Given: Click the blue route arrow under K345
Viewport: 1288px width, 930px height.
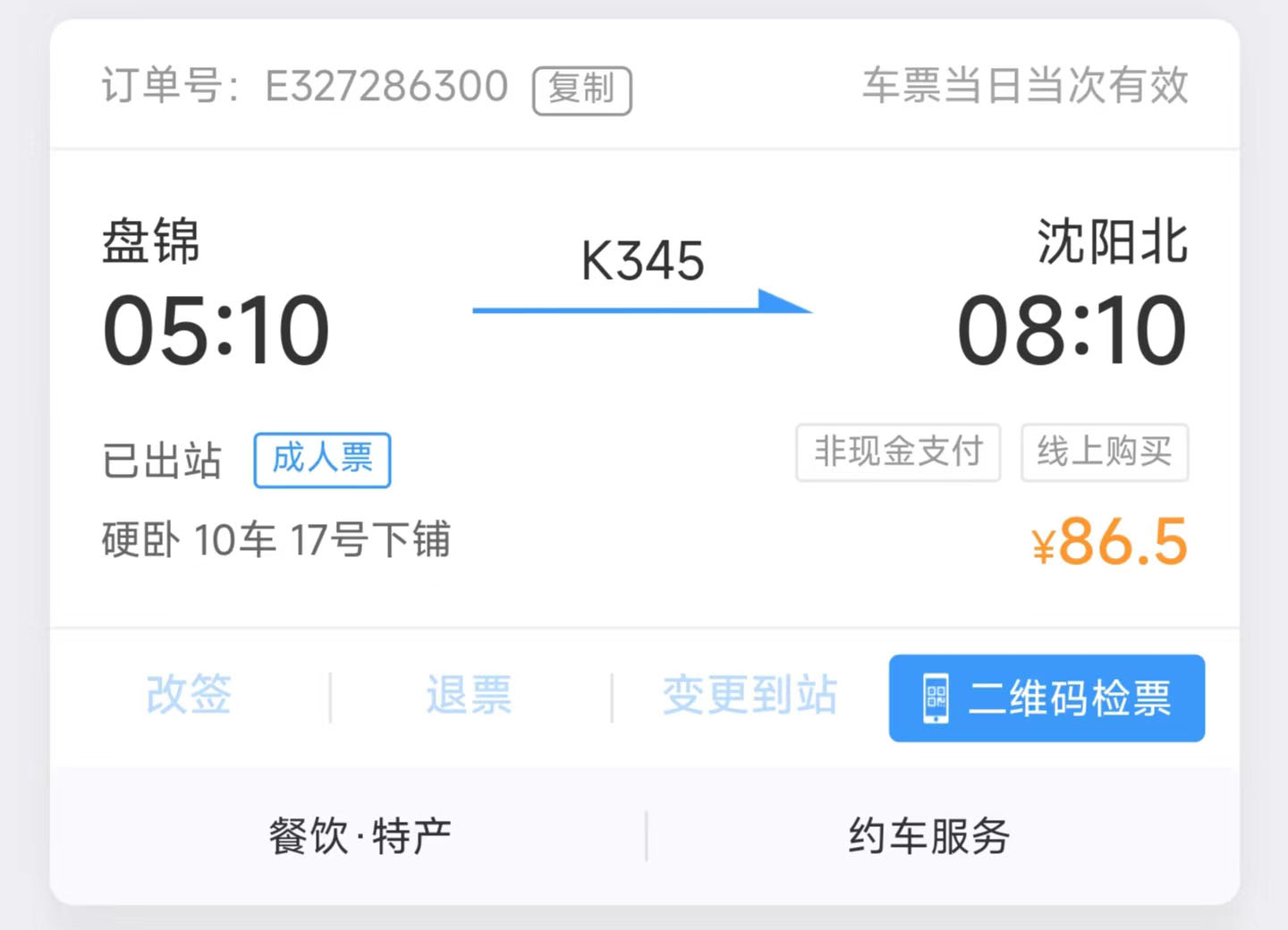Looking at the screenshot, I should (641, 305).
